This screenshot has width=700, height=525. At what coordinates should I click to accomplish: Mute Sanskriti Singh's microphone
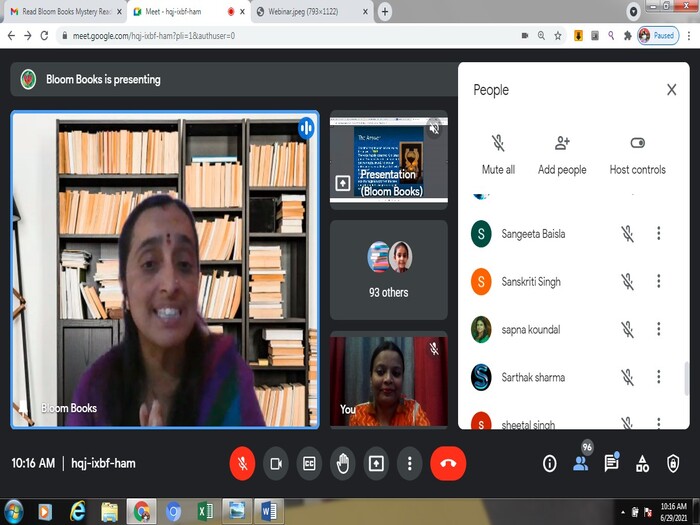click(x=627, y=281)
